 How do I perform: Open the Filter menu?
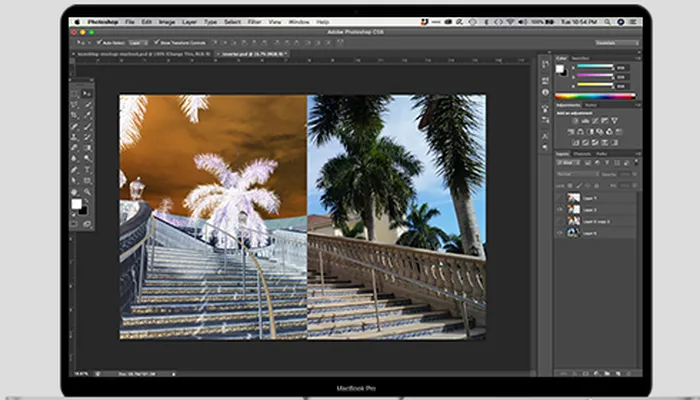click(254, 21)
